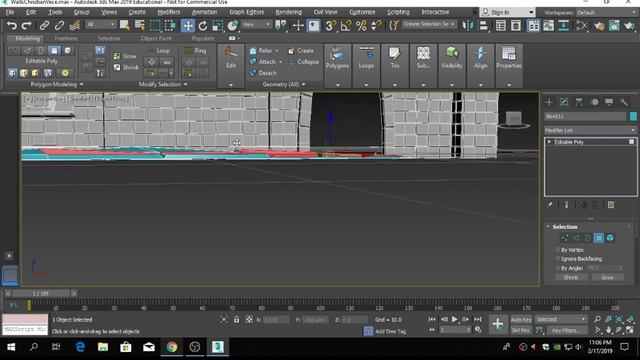640x360 pixels.
Task: Click the Detach geometry button
Action: [263, 73]
